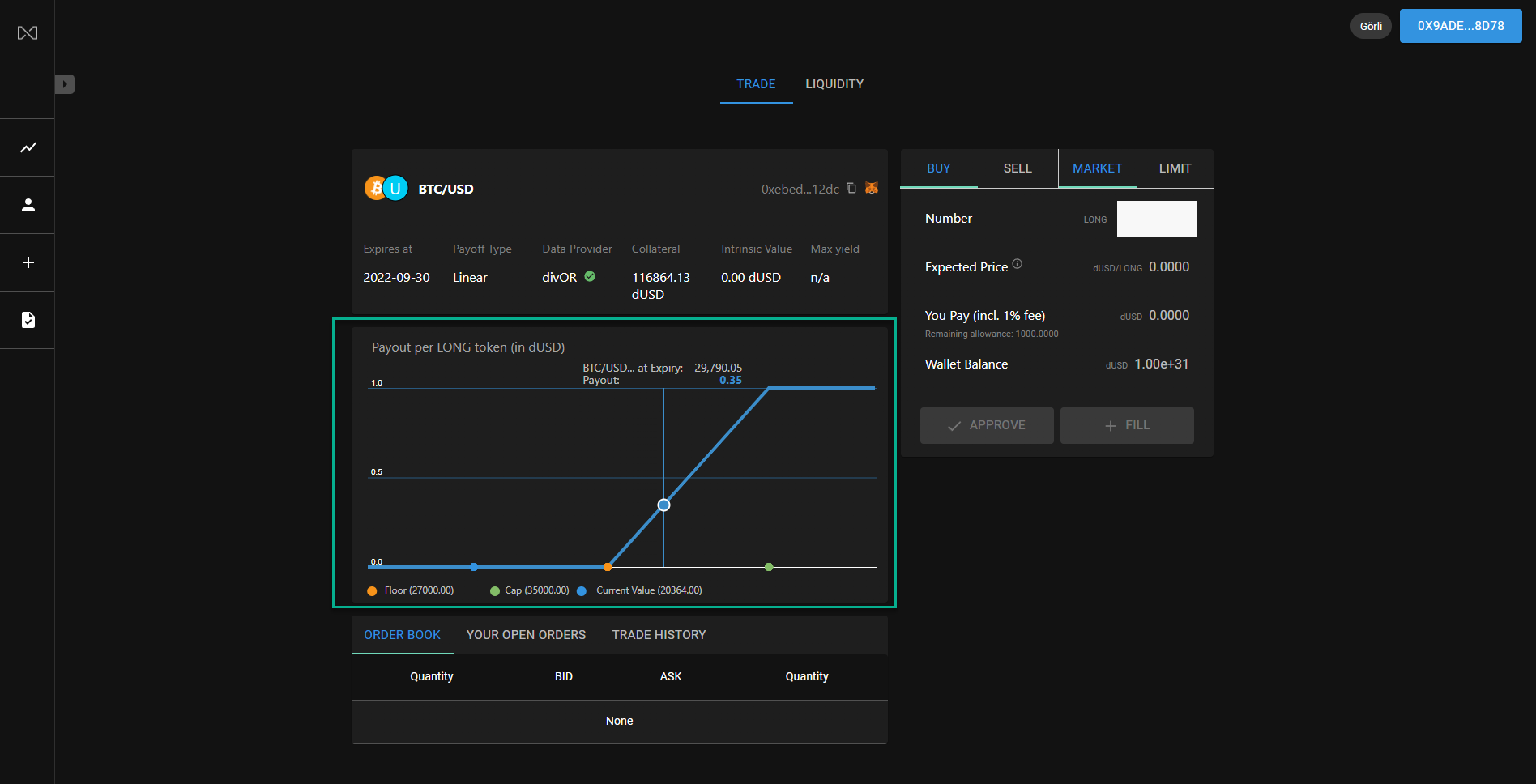Open the user profile icon in sidebar
Screen dimensions: 1536x784
28,205
